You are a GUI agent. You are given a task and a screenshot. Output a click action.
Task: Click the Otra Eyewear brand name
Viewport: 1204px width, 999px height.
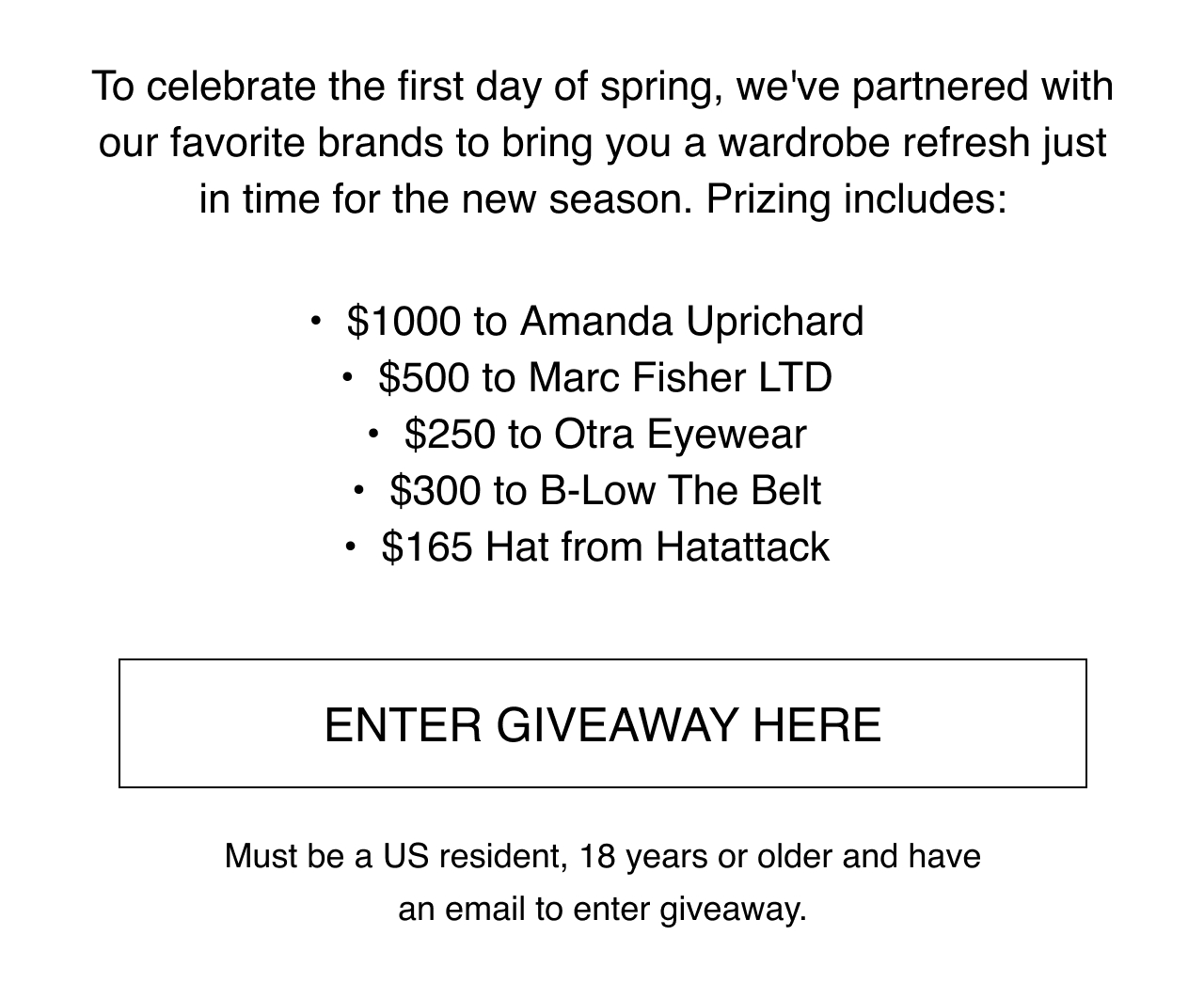pos(680,434)
